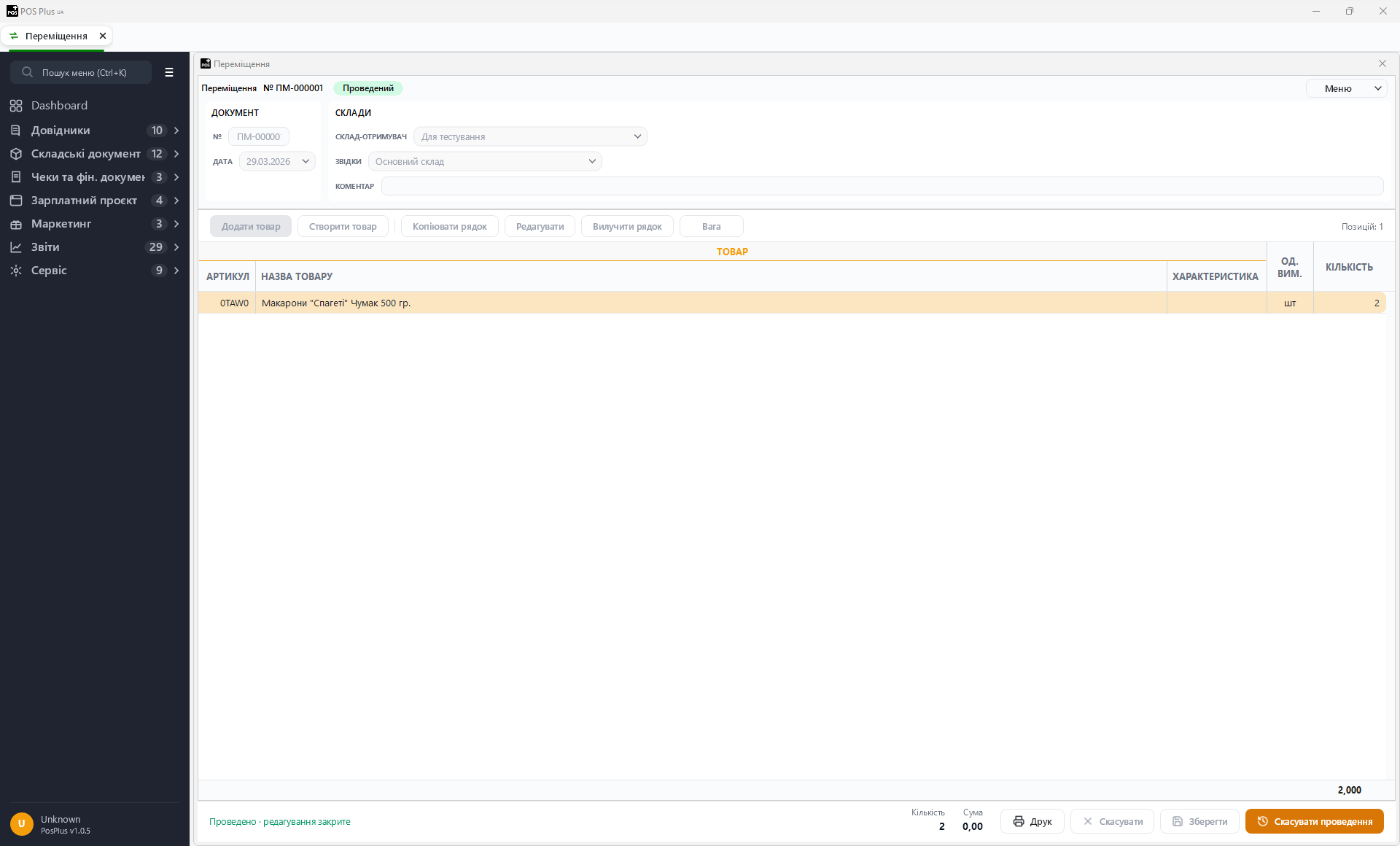Open the Меню dropdown
Screen dimensions: 1400x846
pos(1346,88)
